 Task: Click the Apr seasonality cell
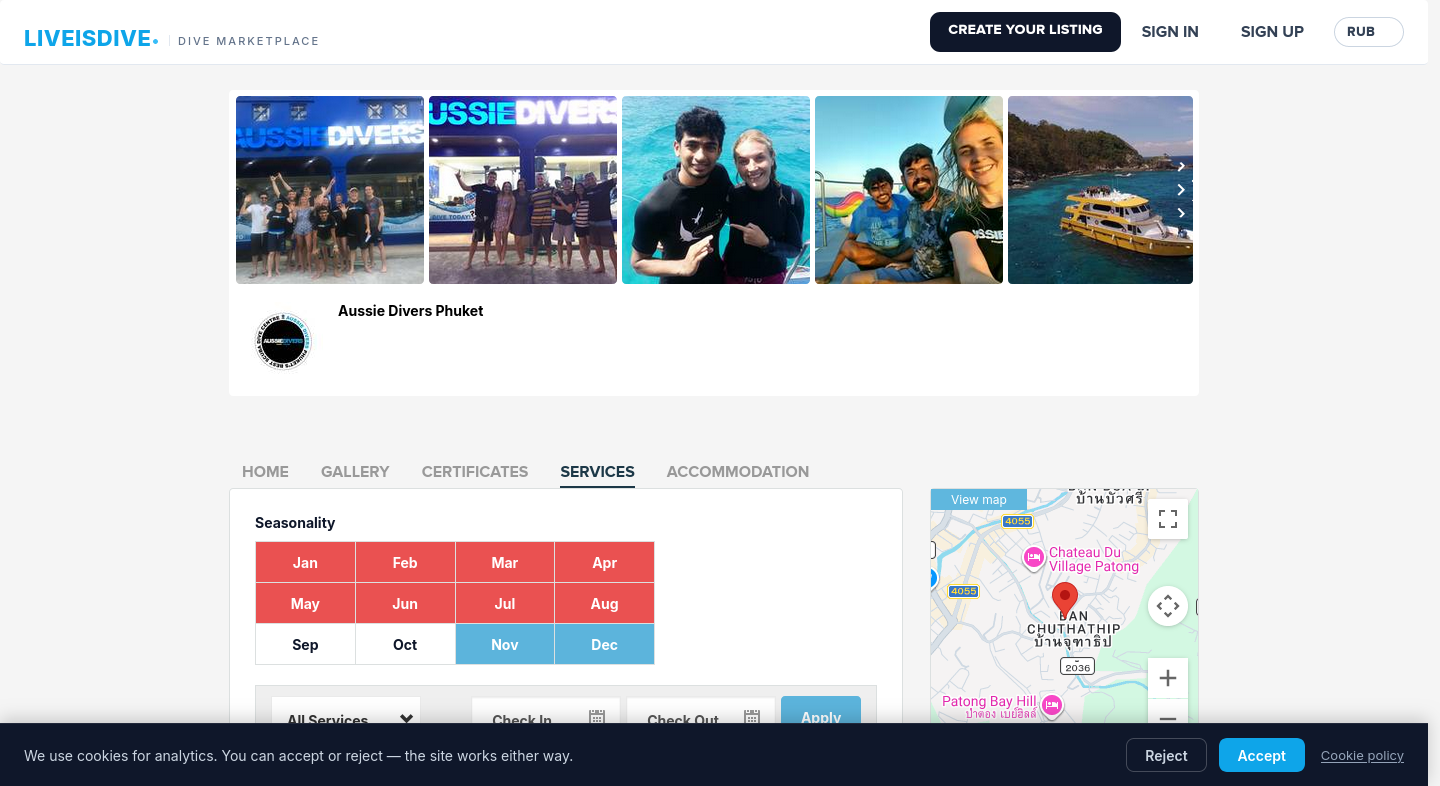[604, 562]
